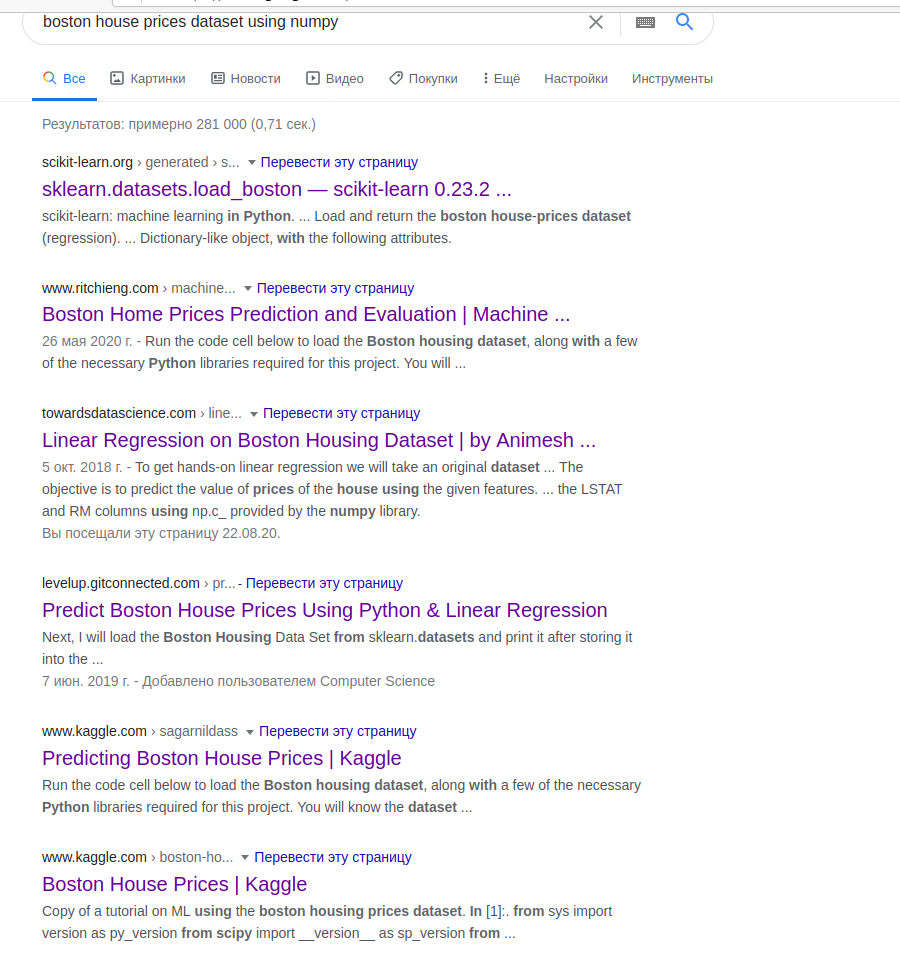
Task: Open the on-screen keyboard icon in search bar
Action: [x=645, y=23]
